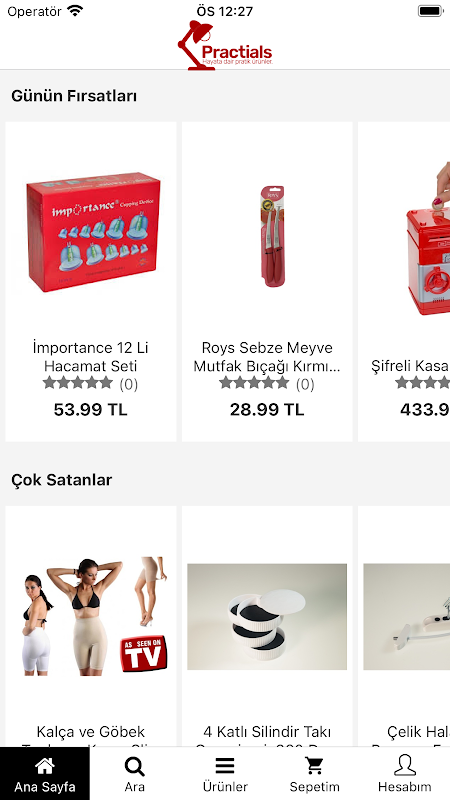Click the hacamat seti star rating
450x800 pixels.
click(x=78, y=383)
